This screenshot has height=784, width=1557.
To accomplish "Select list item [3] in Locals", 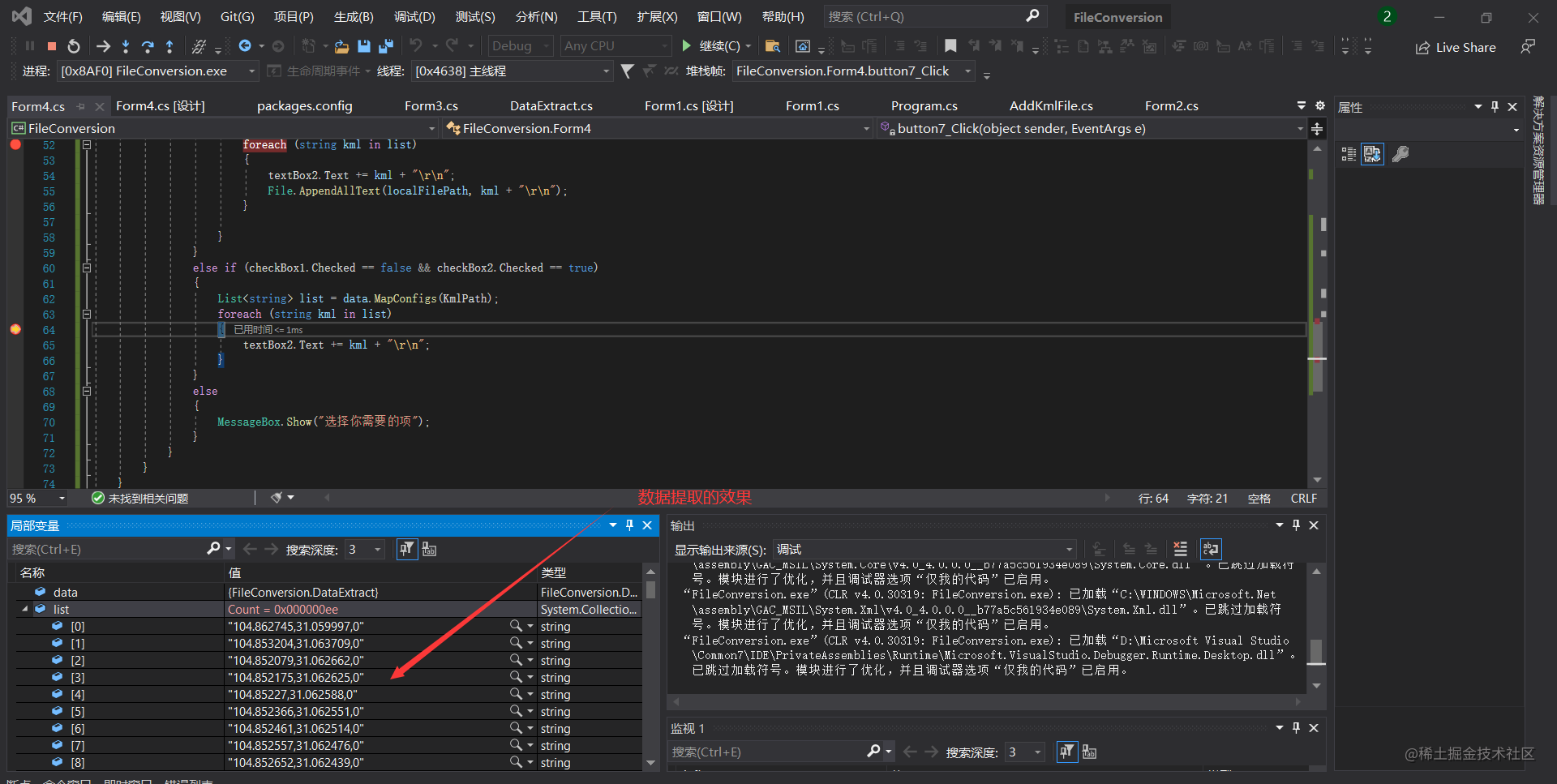I will point(328,677).
